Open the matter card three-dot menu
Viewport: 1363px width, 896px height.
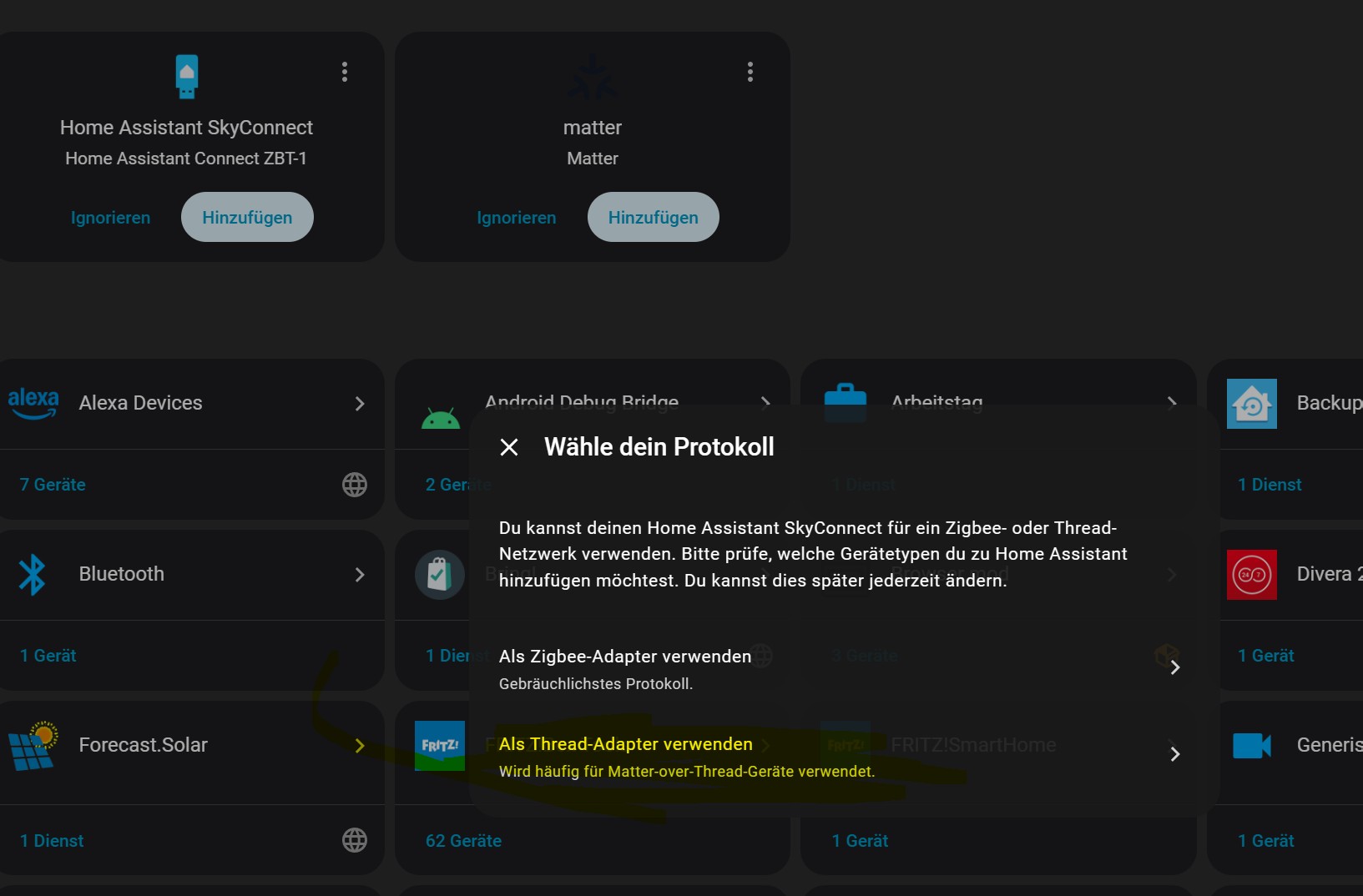750,72
